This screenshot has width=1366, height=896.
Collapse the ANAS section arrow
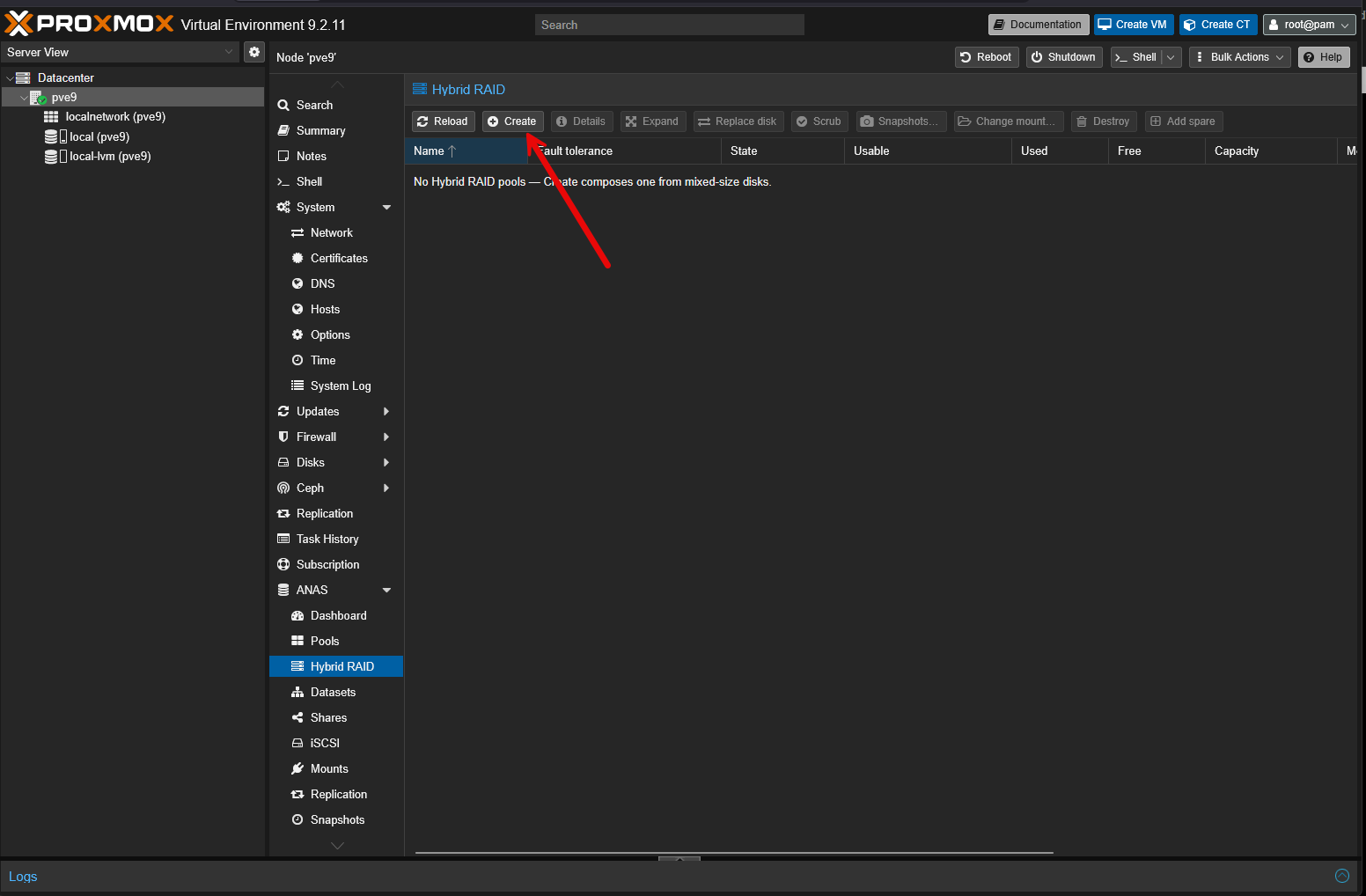(x=386, y=590)
